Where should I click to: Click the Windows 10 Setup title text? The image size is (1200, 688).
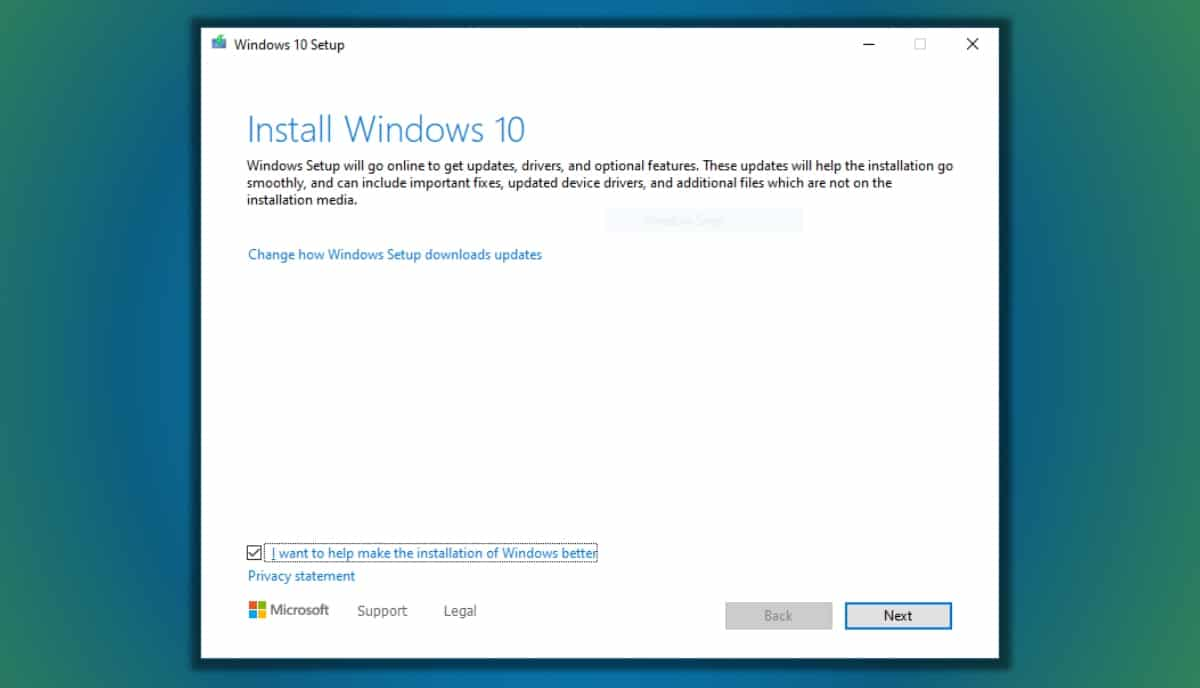pyautogui.click(x=288, y=44)
